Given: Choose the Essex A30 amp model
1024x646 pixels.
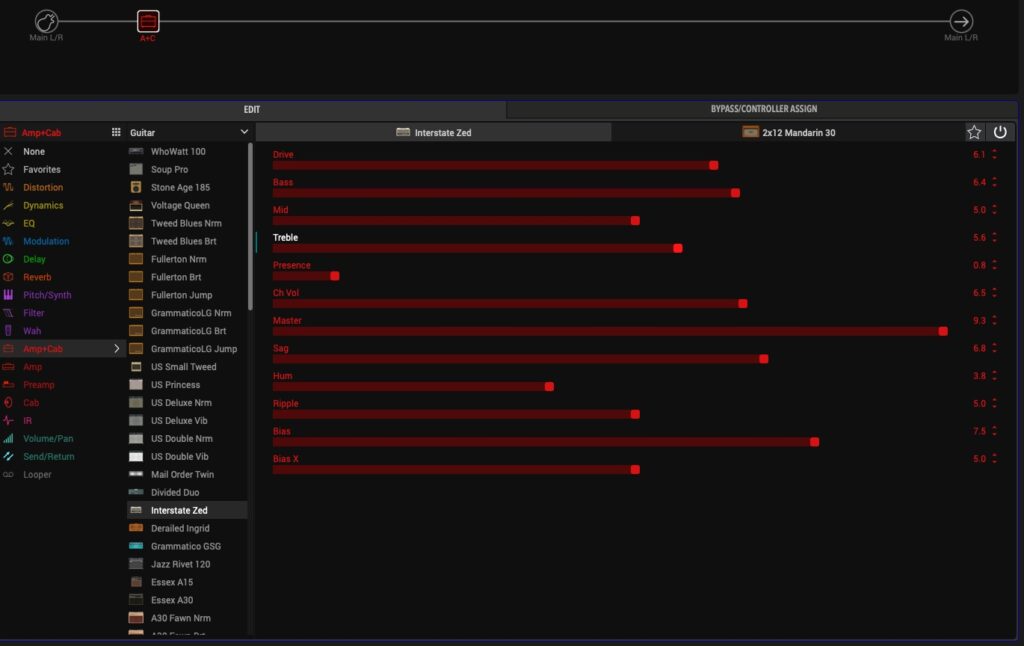Looking at the screenshot, I should (172, 600).
